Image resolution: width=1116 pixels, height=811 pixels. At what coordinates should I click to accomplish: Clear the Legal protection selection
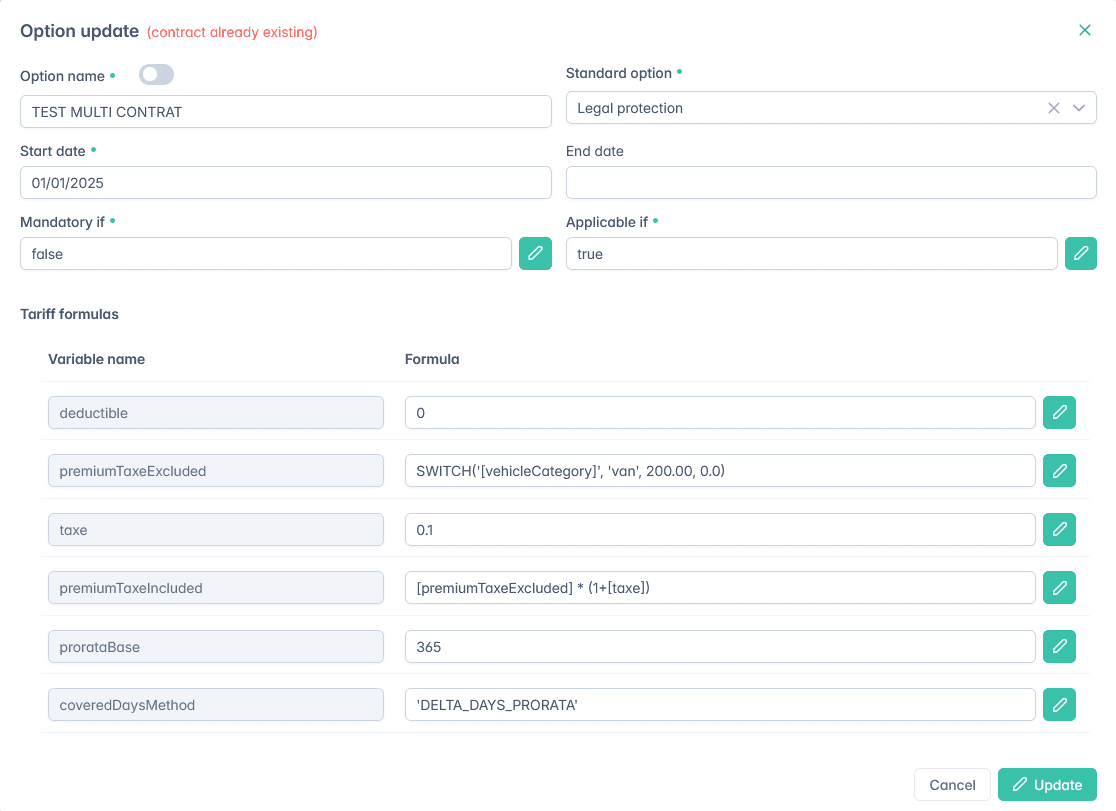coord(1053,107)
